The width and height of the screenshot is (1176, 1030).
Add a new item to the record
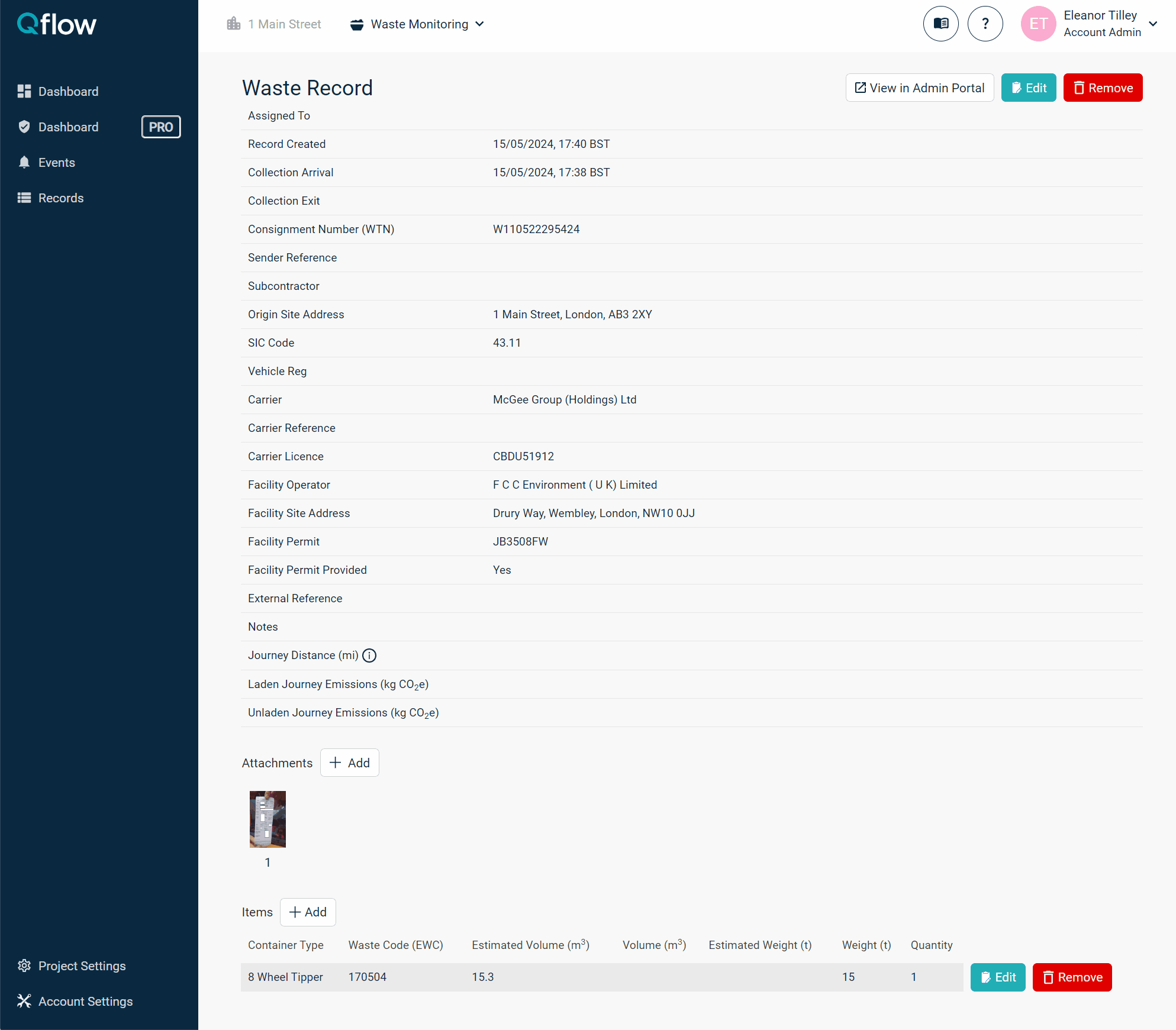[307, 912]
